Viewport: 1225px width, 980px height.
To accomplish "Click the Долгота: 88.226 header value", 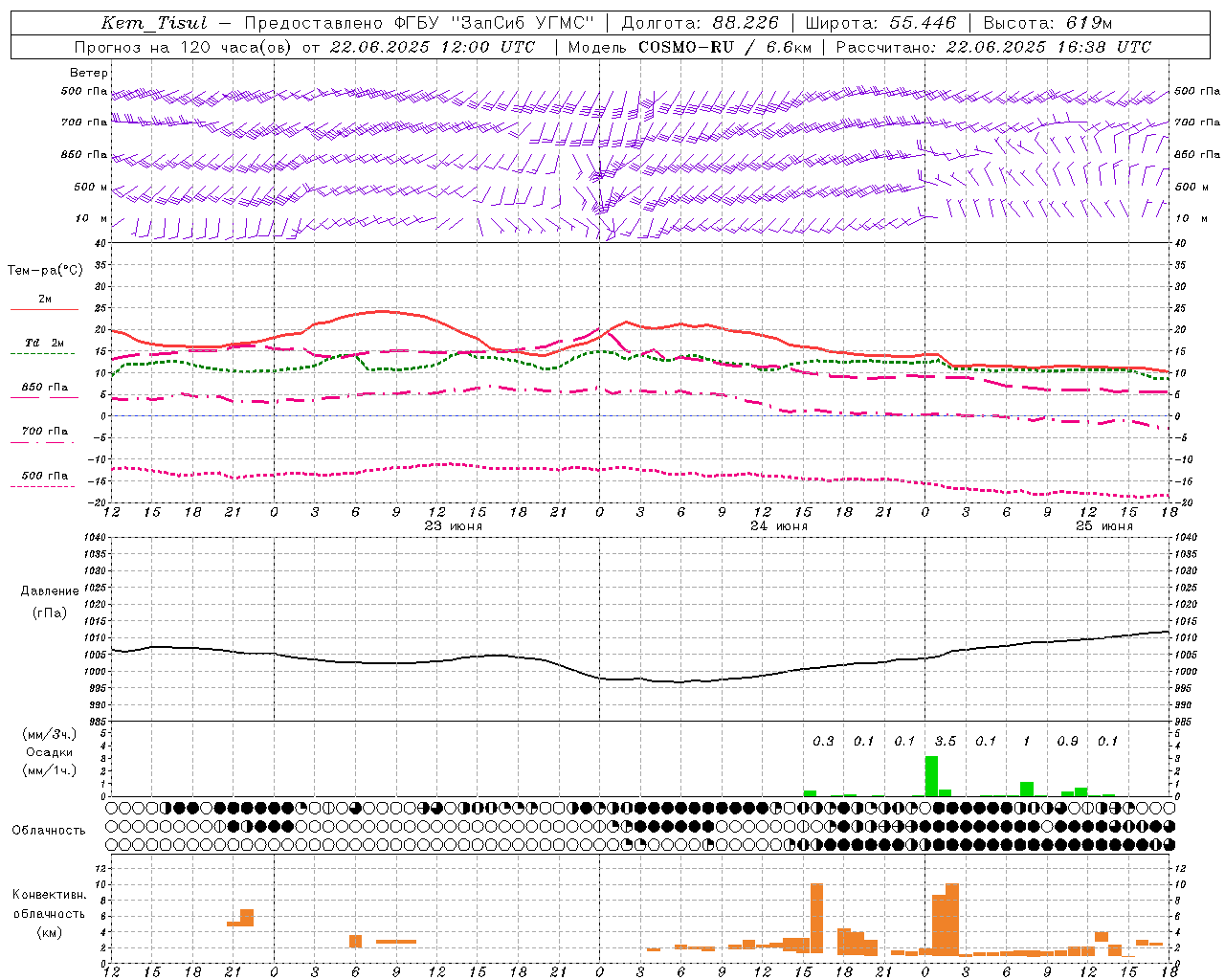I will point(701,23).
